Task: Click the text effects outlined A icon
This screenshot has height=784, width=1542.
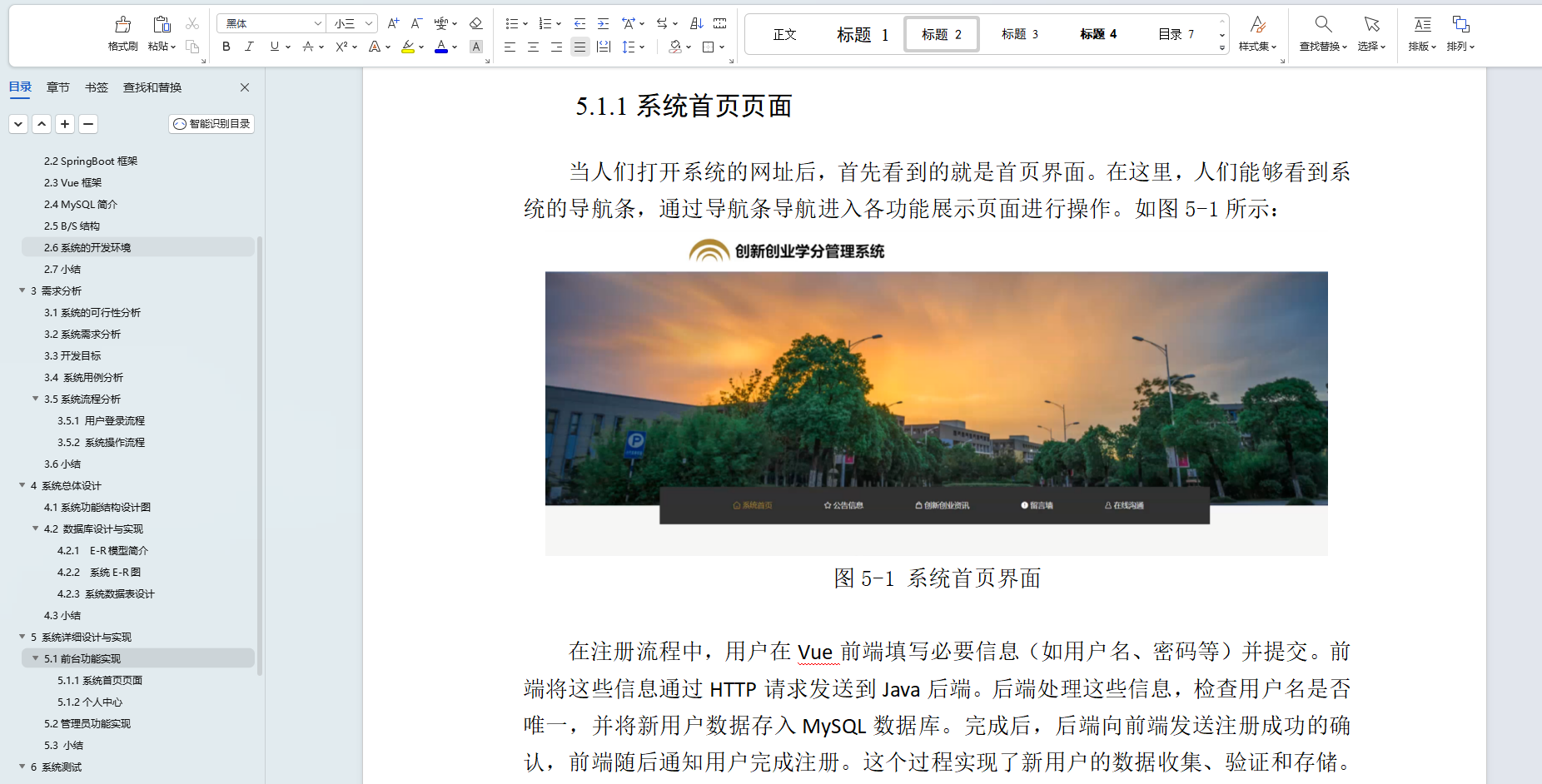Action: 375,47
